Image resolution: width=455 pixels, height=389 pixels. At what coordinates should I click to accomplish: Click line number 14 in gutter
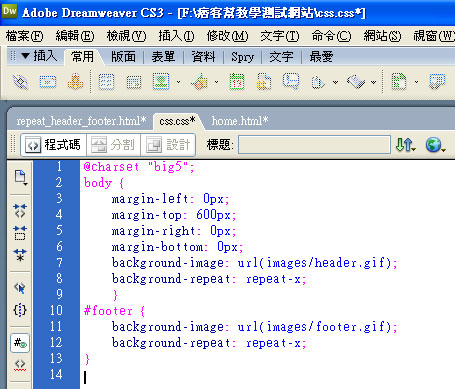(56, 374)
